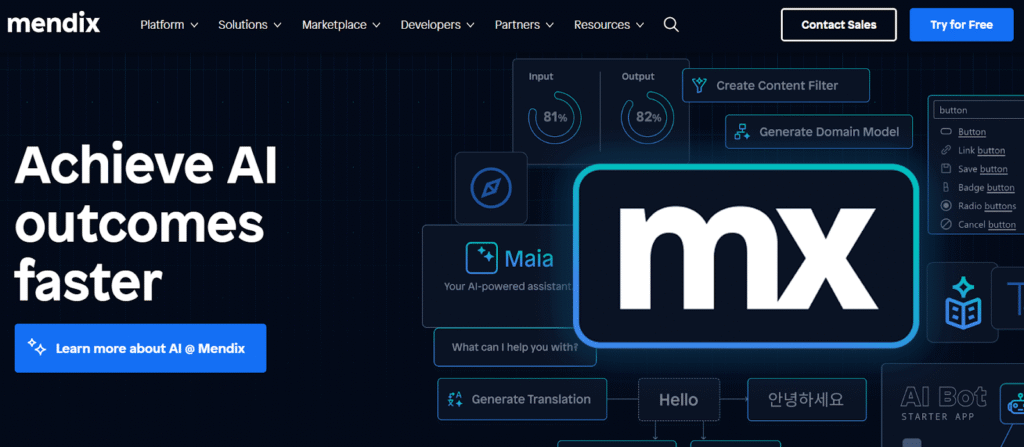Click the filter funnel icon in Create Content Filter
This screenshot has height=447, width=1024.
coord(699,86)
